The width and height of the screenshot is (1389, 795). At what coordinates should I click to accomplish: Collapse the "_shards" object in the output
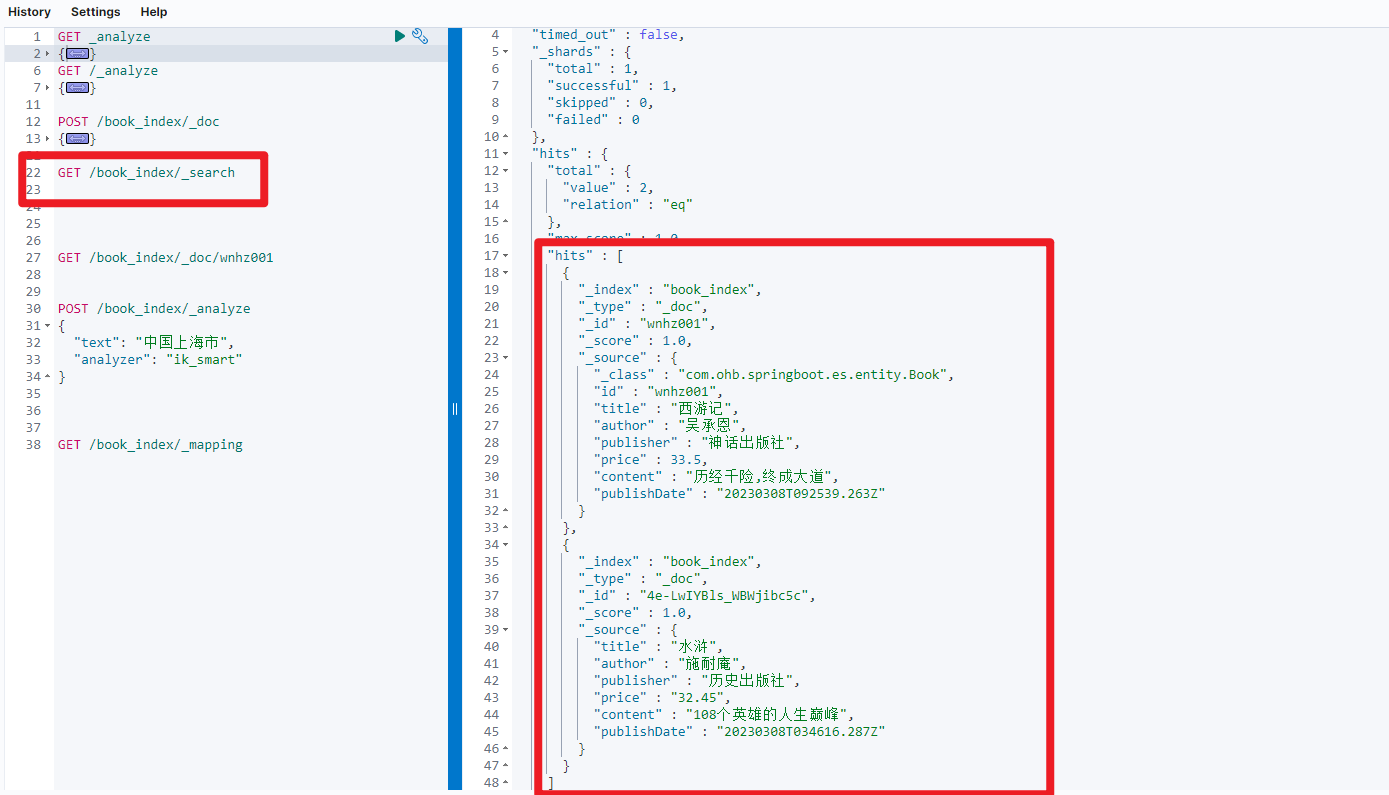(x=506, y=51)
